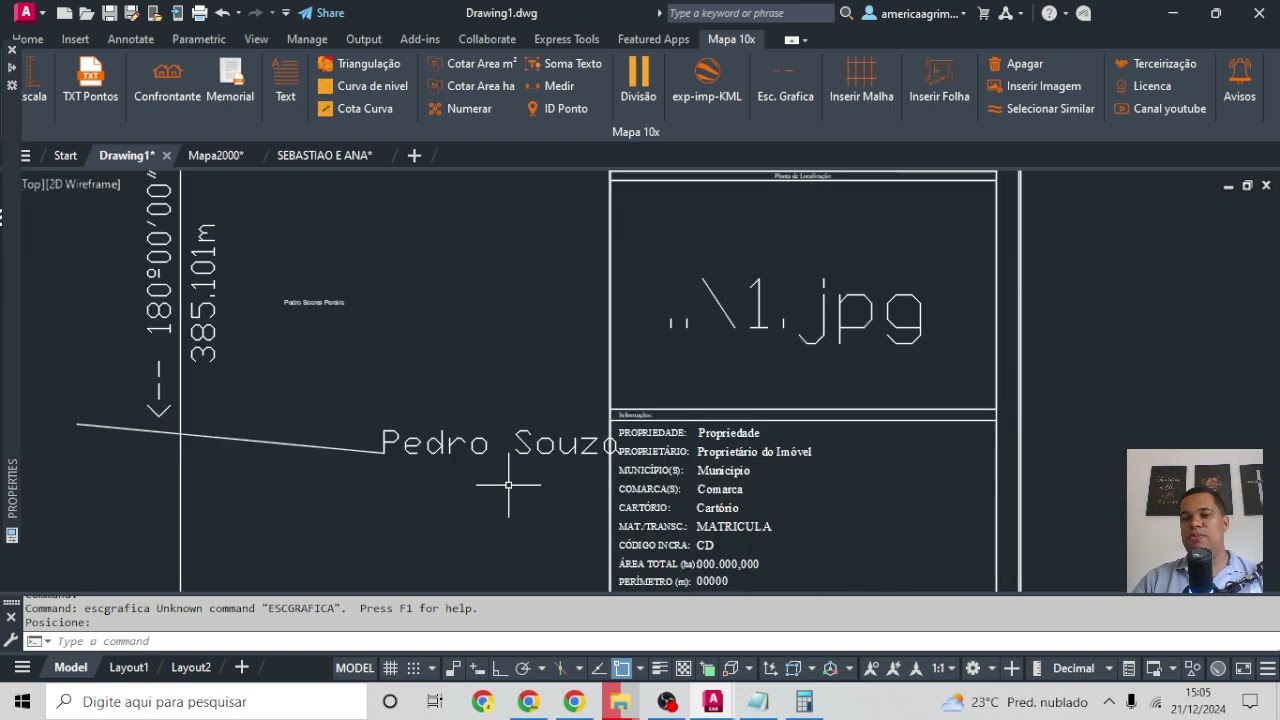Viewport: 1280px width, 720px height.
Task: Open the Terceirização link
Action: (x=1155, y=63)
